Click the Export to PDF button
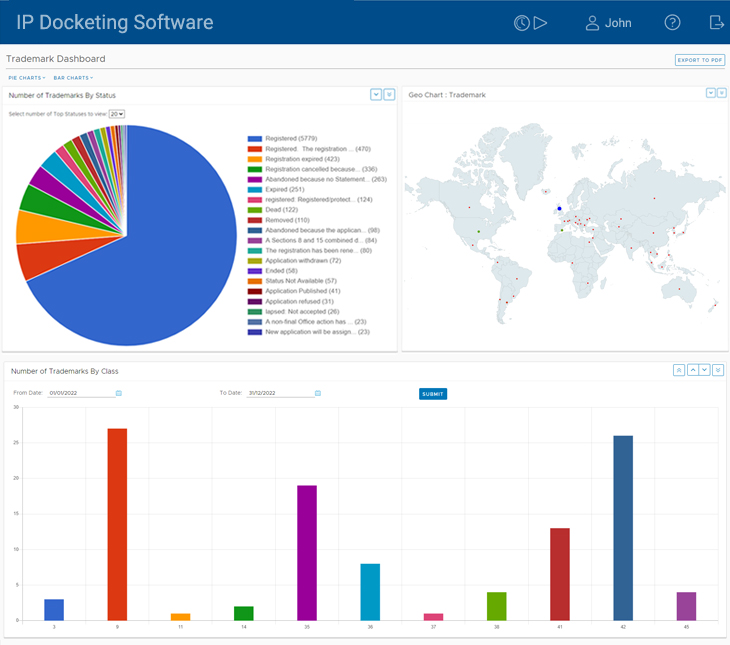 click(x=699, y=60)
